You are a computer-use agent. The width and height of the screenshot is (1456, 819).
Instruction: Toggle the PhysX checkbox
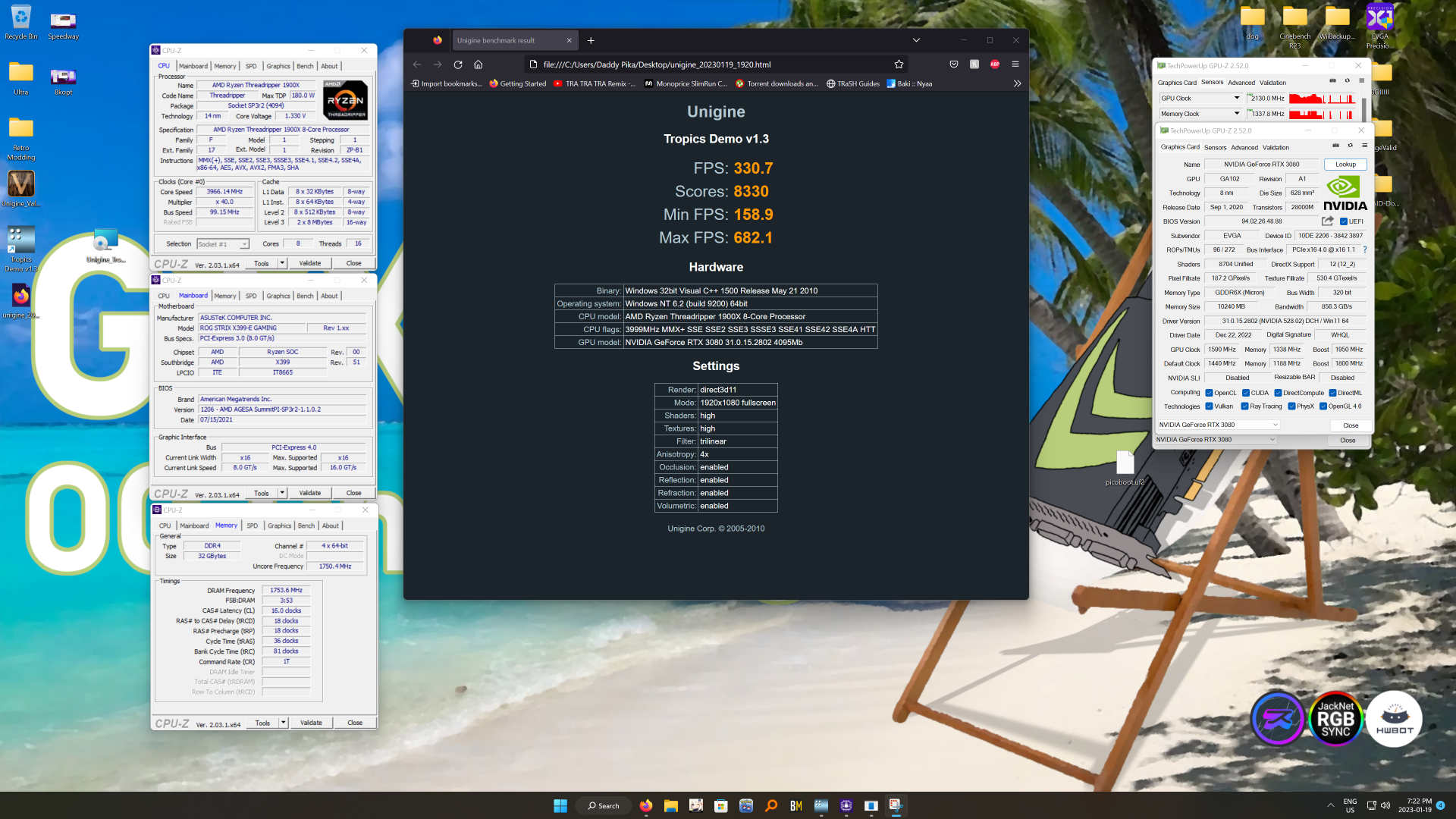pyautogui.click(x=1291, y=406)
